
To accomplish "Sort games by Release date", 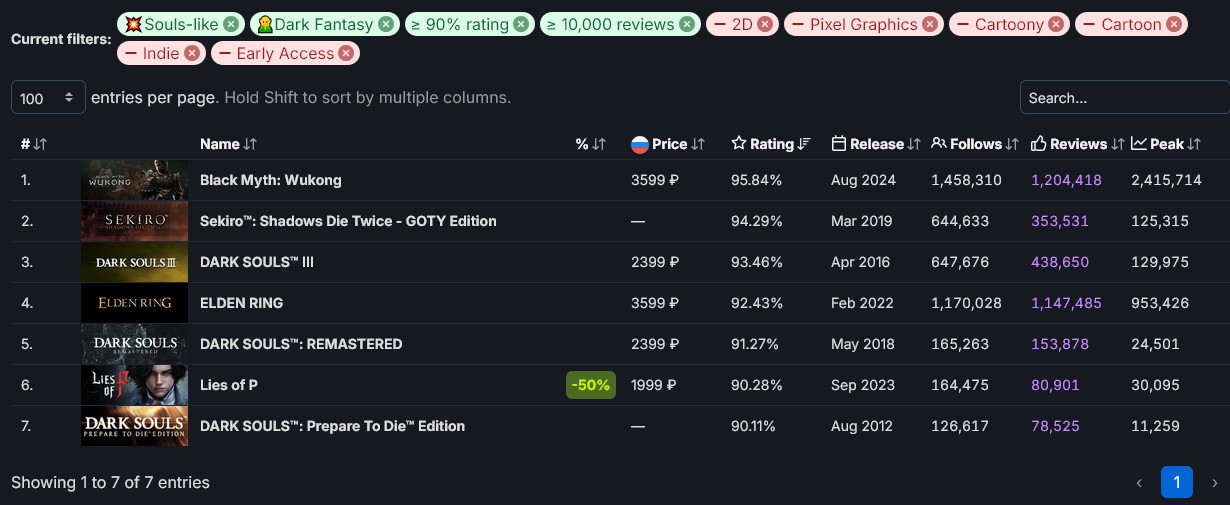I will click(x=876, y=144).
